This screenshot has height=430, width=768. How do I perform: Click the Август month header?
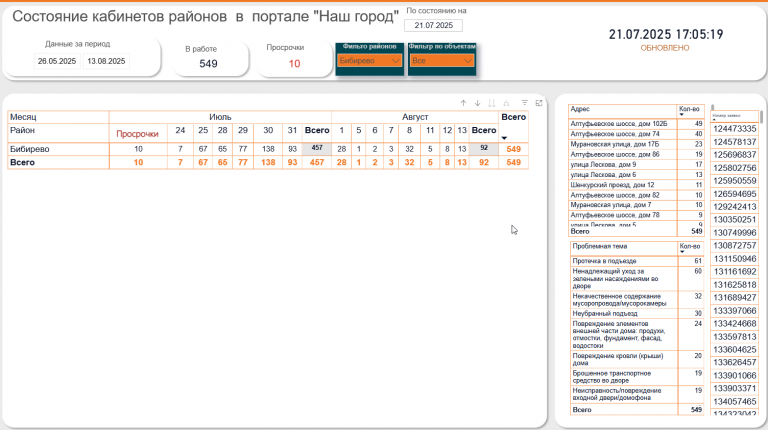tap(415, 117)
